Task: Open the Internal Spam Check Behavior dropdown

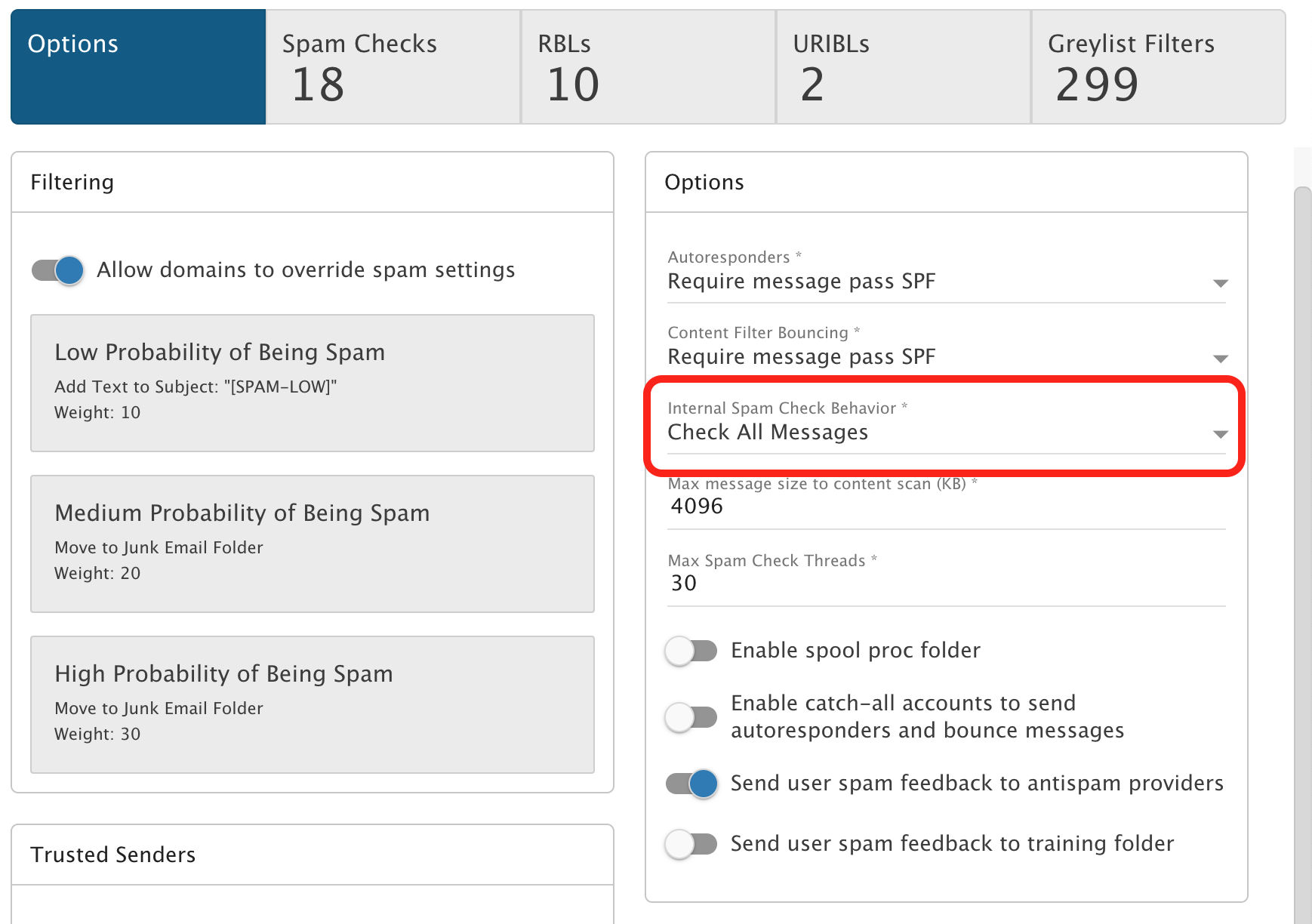Action: click(x=947, y=426)
